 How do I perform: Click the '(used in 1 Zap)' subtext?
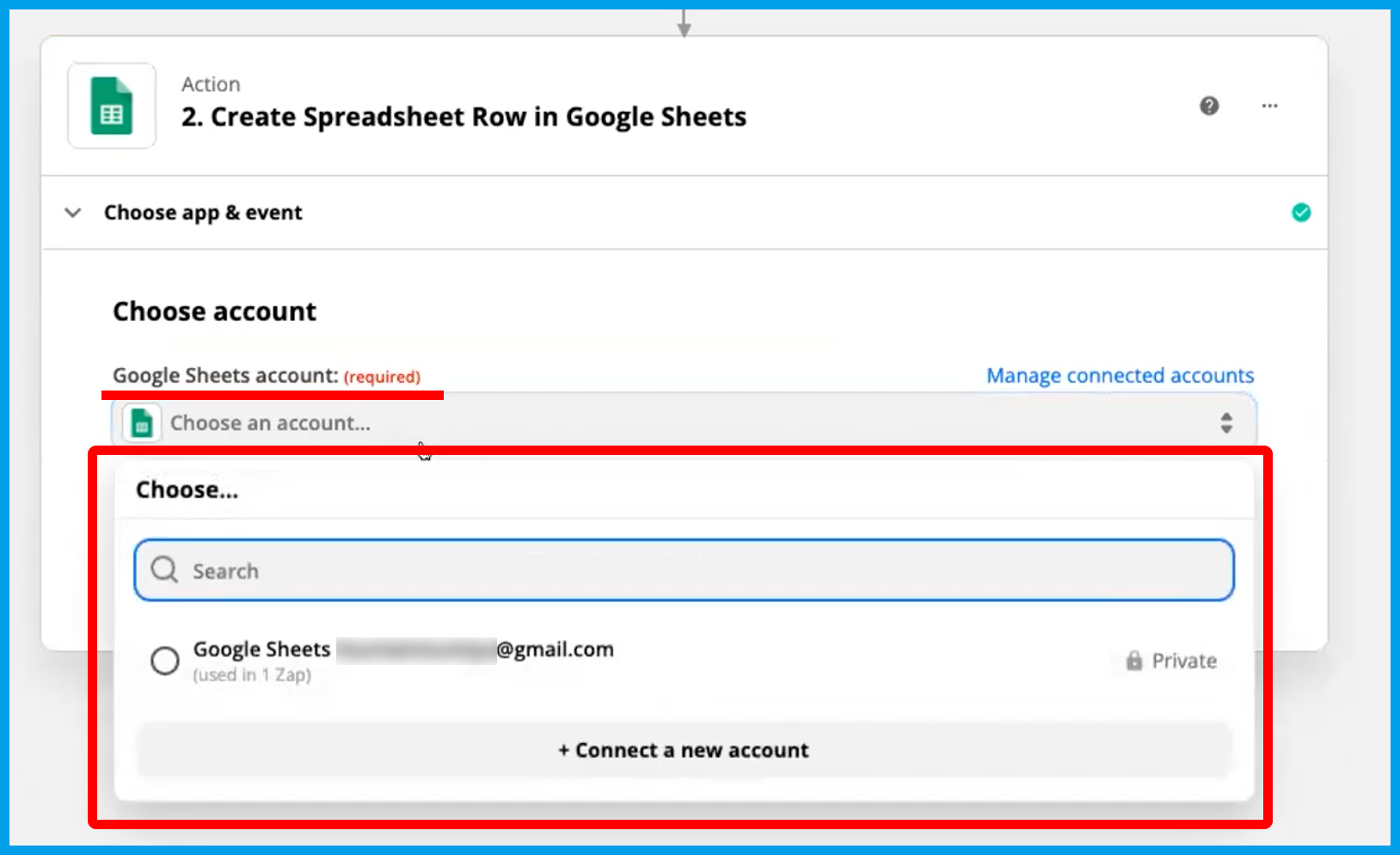[x=252, y=675]
